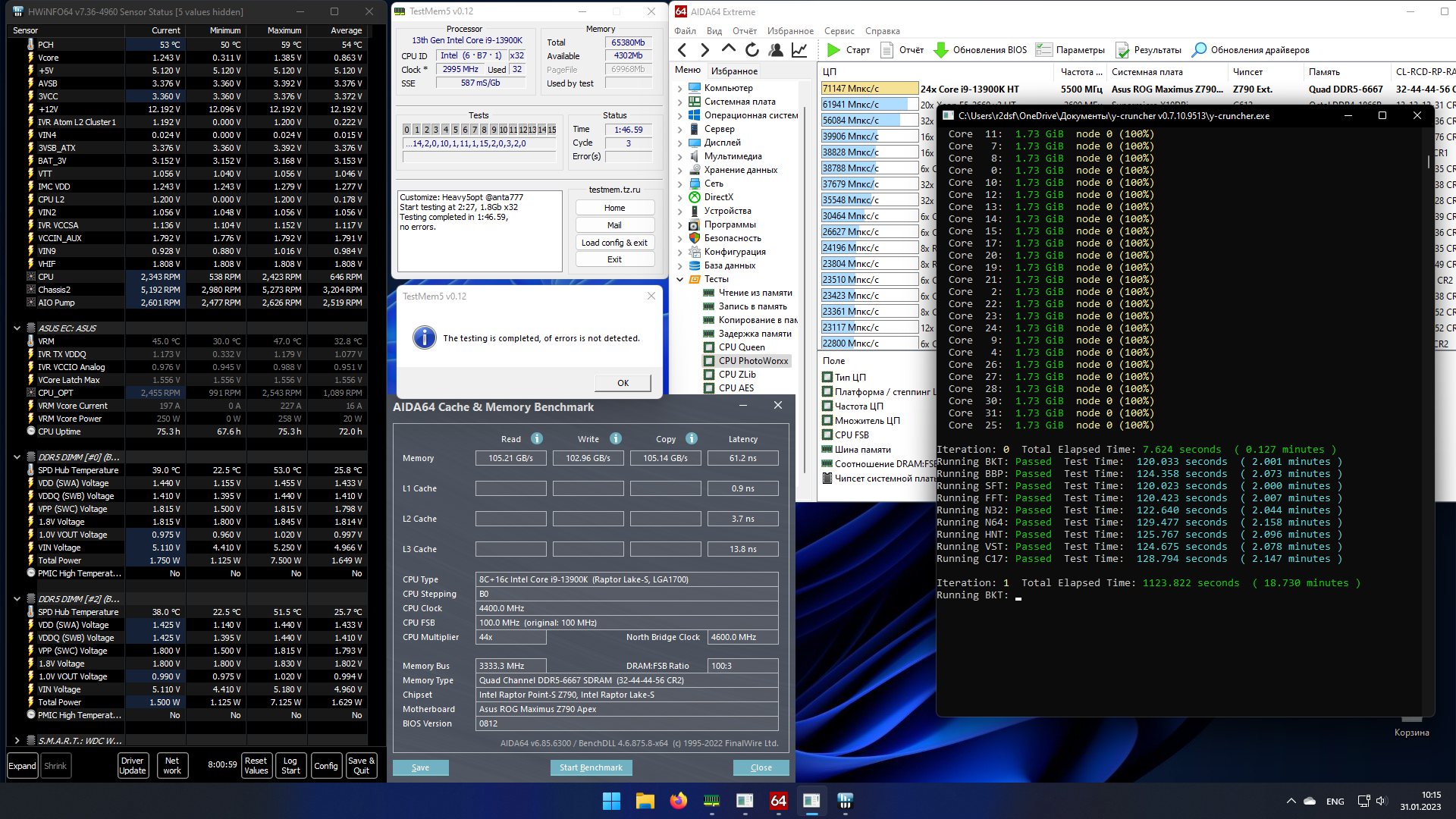Toggle the 'CPU FSB' field checkbox
The height and width of the screenshot is (819, 1456).
point(827,435)
